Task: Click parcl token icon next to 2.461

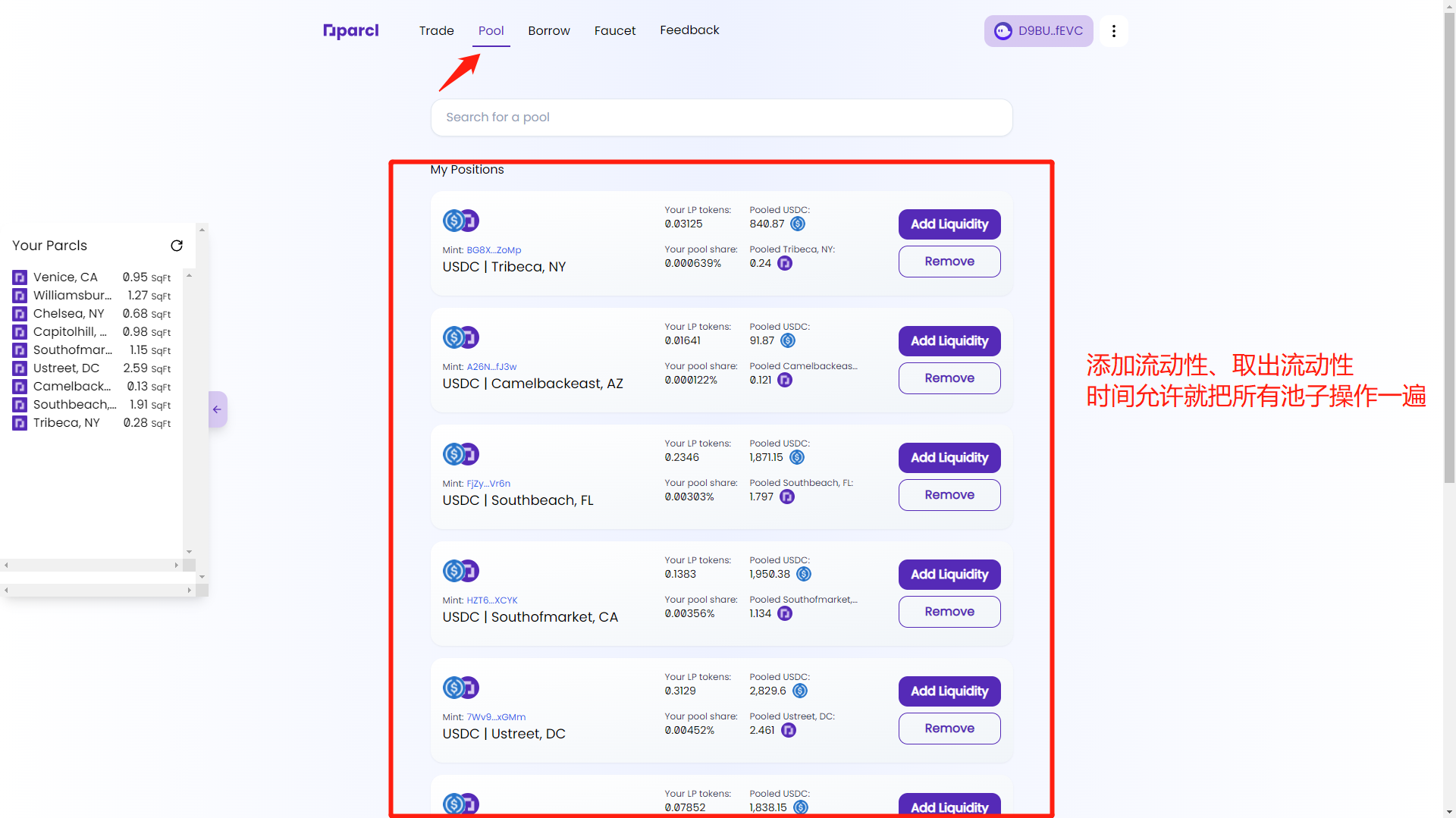Action: [789, 730]
